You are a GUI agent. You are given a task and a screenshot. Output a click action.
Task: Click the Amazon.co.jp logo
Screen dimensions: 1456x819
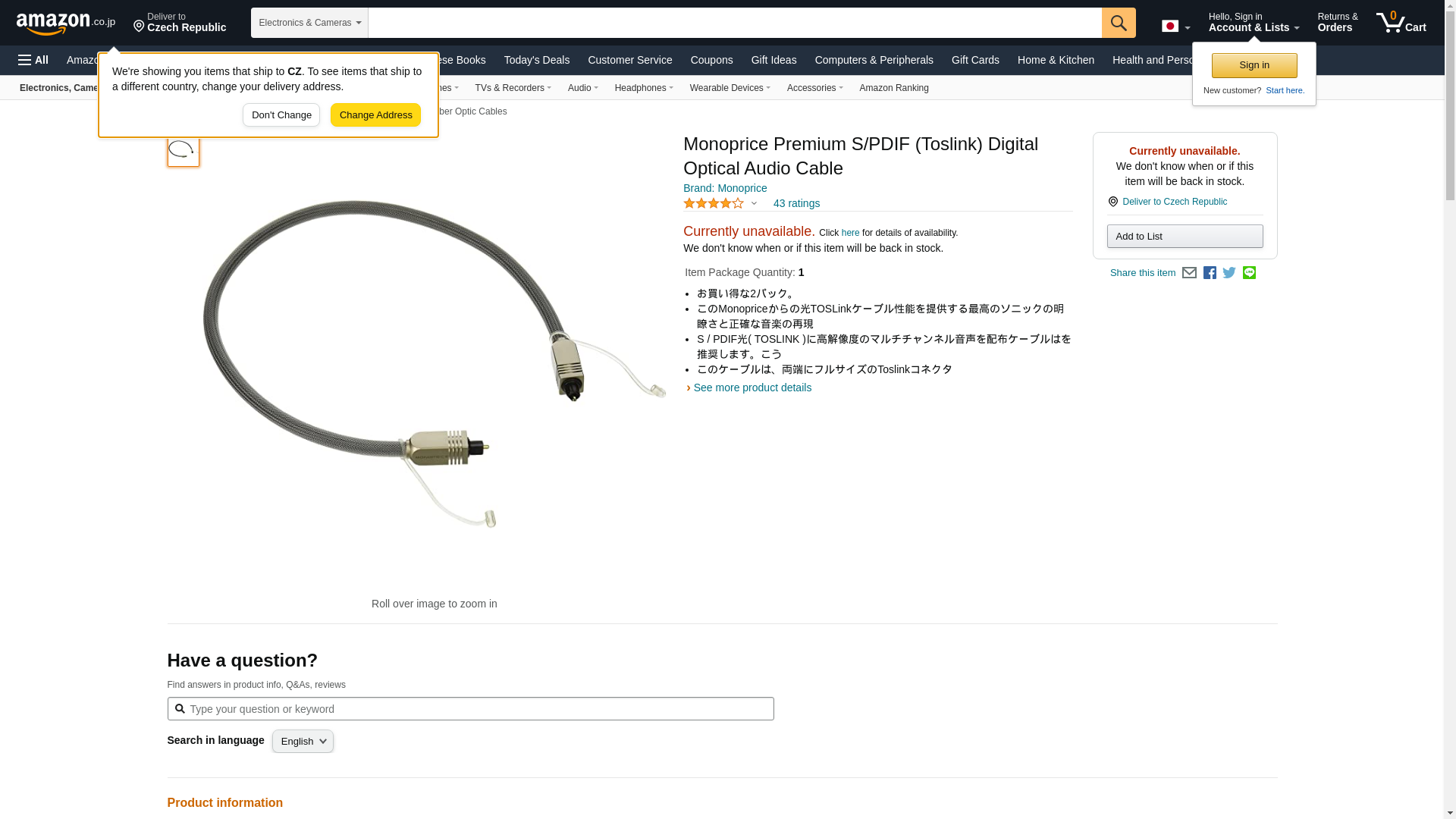[x=66, y=23]
